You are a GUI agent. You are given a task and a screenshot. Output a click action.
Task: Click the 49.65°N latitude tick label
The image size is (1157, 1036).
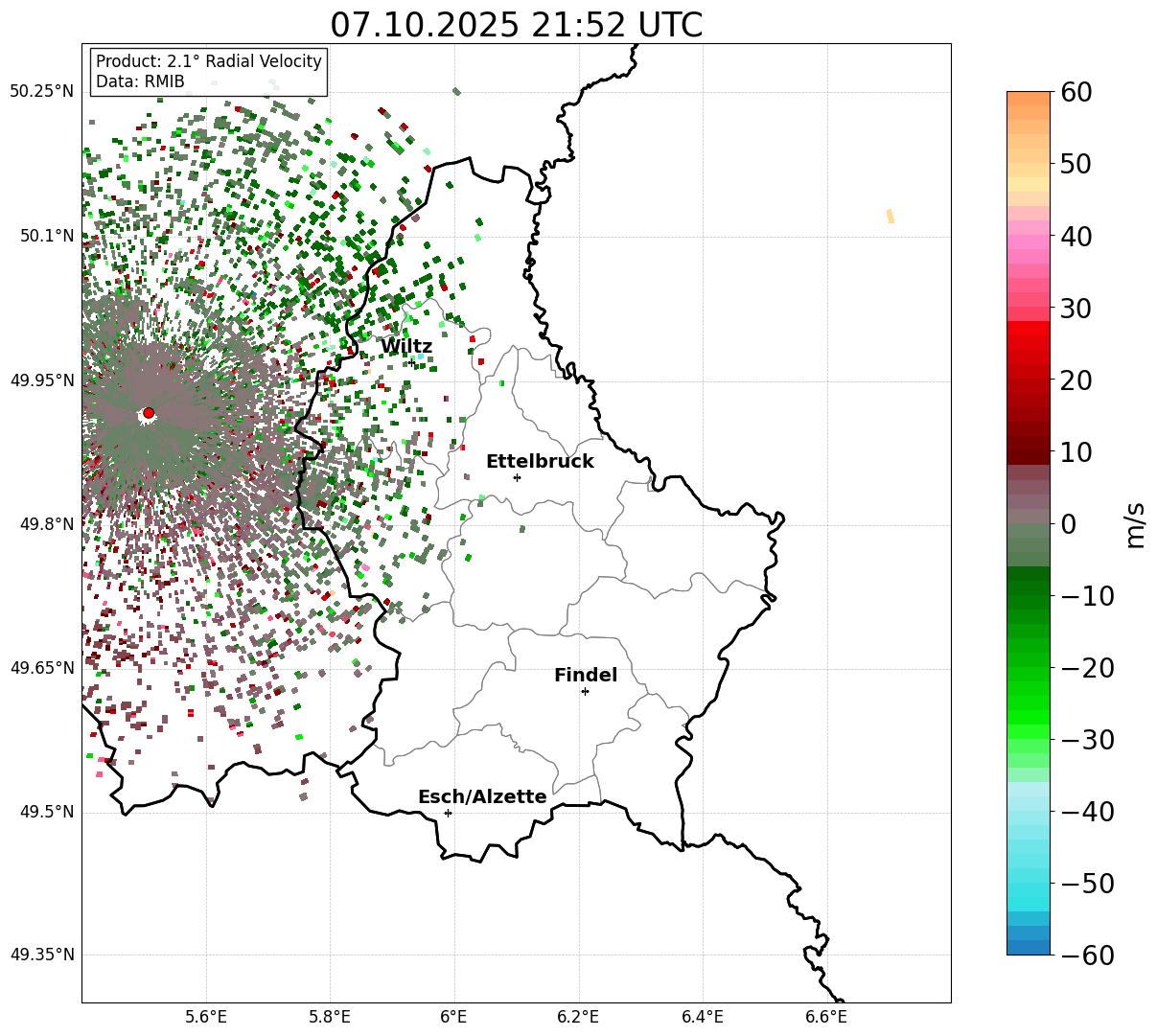pyautogui.click(x=41, y=668)
